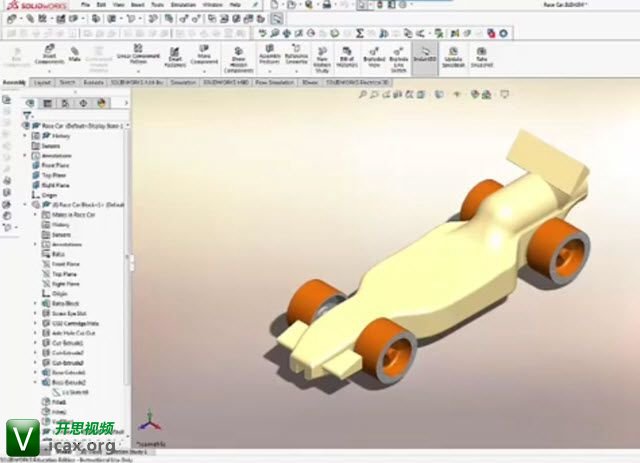This screenshot has height=463, width=640.
Task: Click the Bill of Materials tool
Action: [347, 57]
